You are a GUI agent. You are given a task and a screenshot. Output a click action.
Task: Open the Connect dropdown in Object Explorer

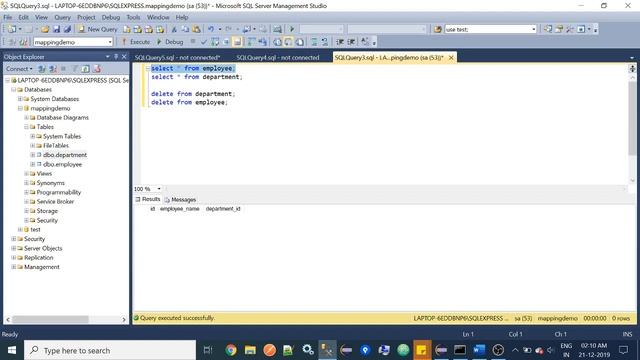click(x=19, y=69)
